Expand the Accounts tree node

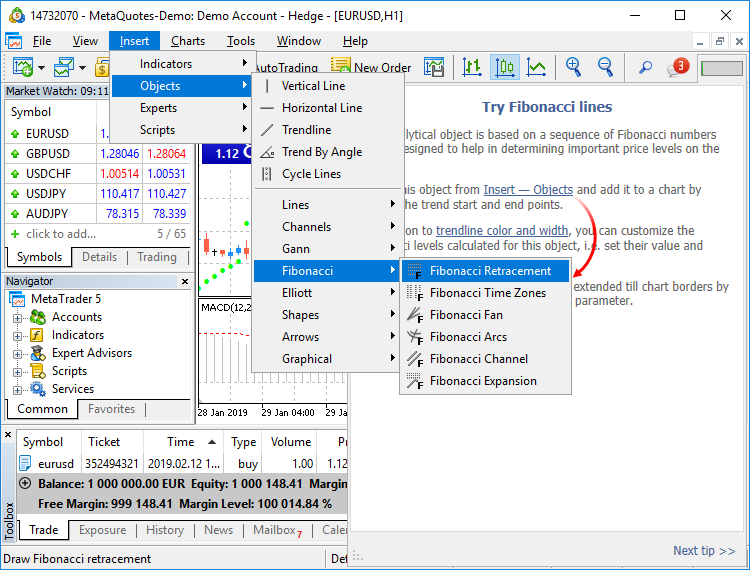pos(18,317)
